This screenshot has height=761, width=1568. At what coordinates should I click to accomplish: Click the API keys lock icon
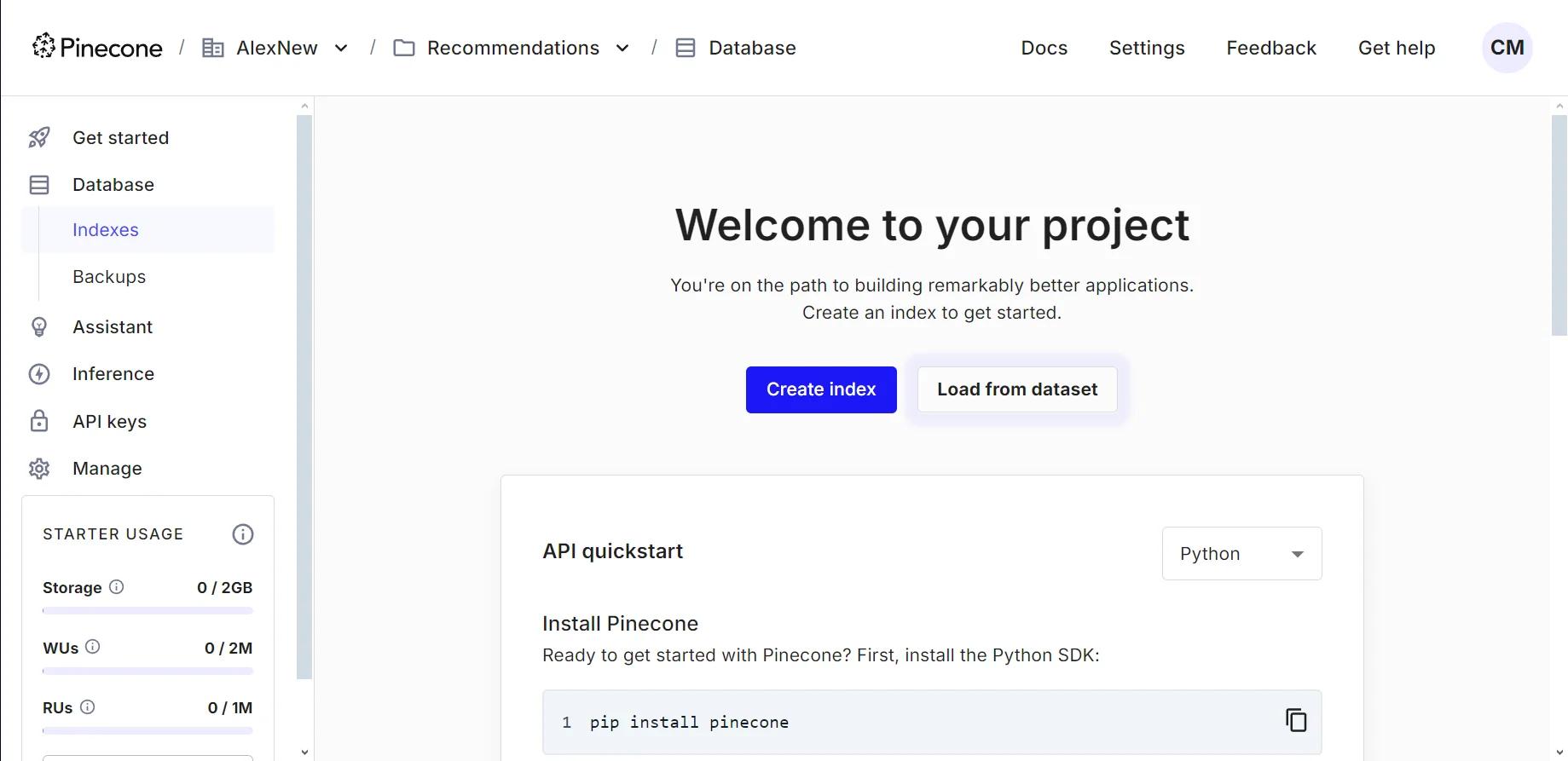click(x=39, y=421)
